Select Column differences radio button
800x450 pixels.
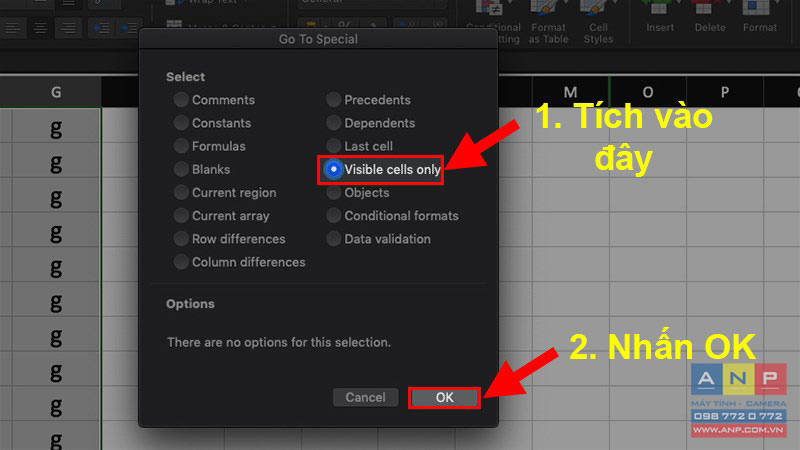click(181, 262)
